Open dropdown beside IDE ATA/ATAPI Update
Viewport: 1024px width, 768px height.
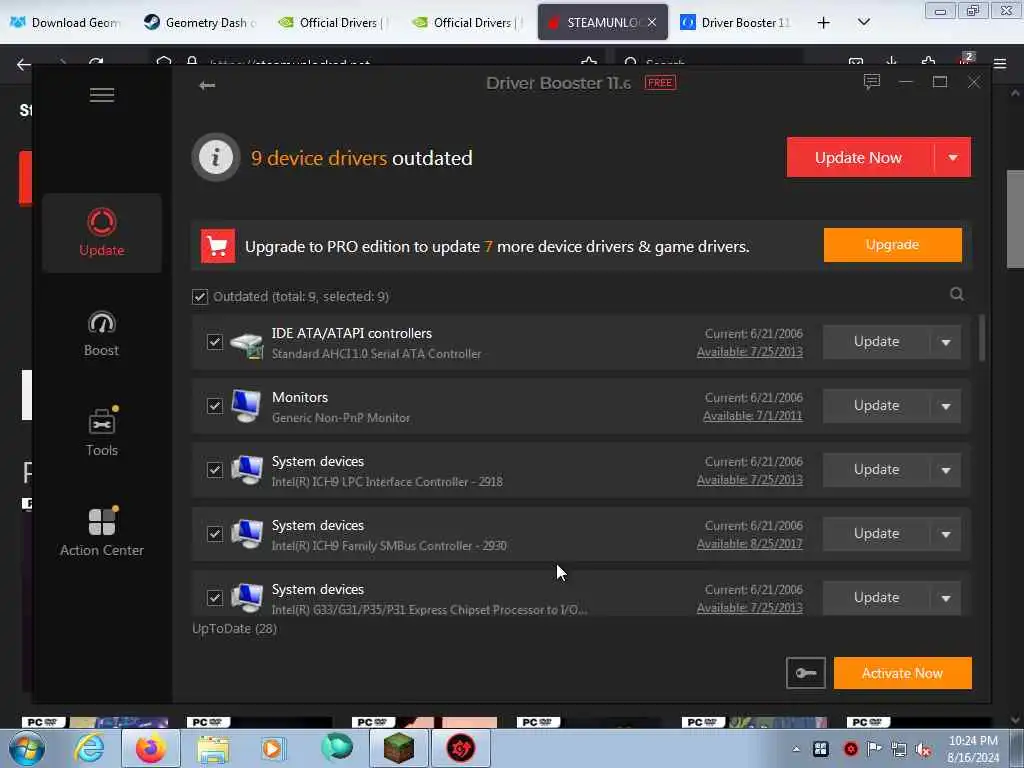point(946,342)
